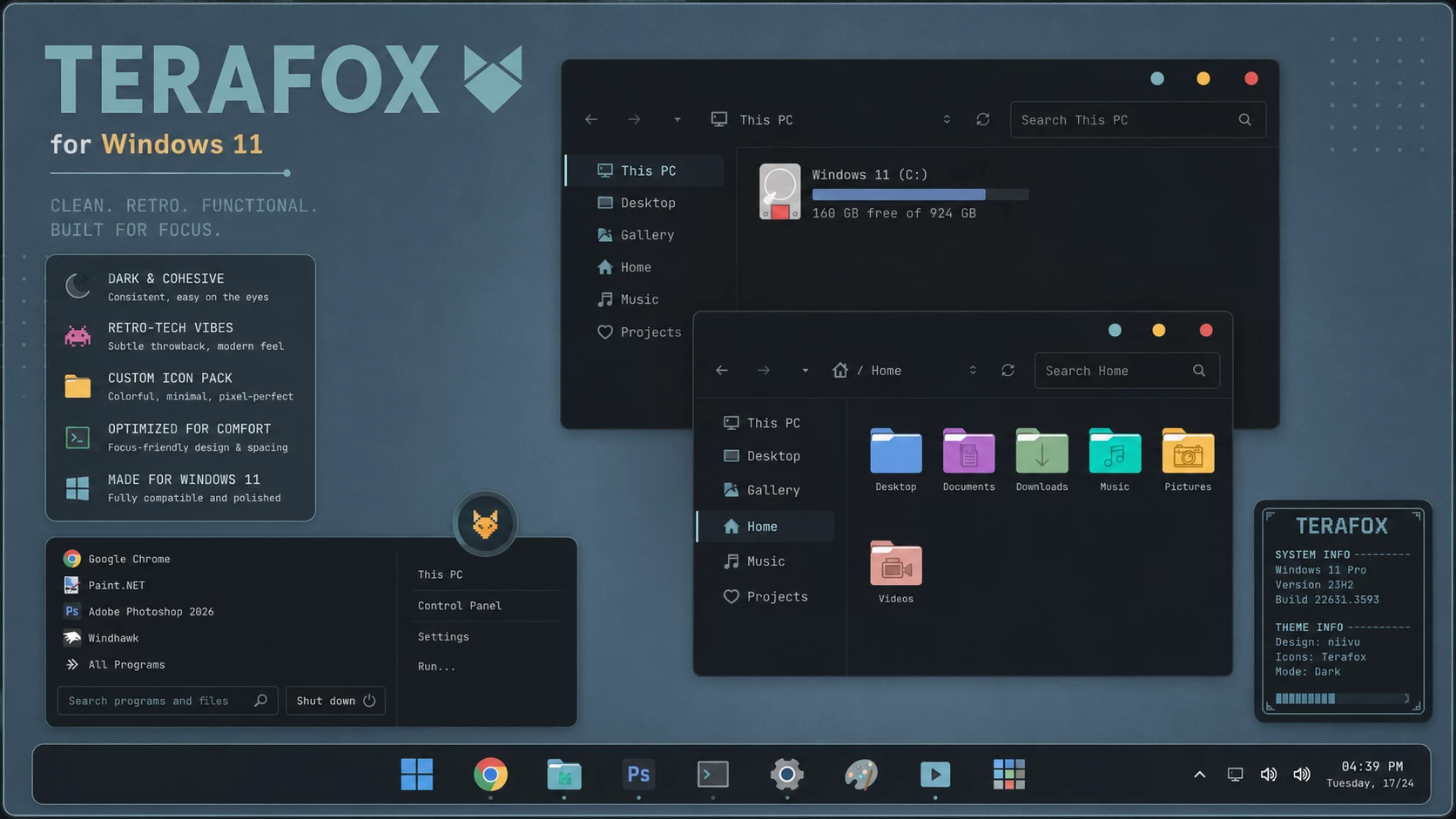1456x819 pixels.
Task: Go forward in the This PC window
Action: [634, 119]
